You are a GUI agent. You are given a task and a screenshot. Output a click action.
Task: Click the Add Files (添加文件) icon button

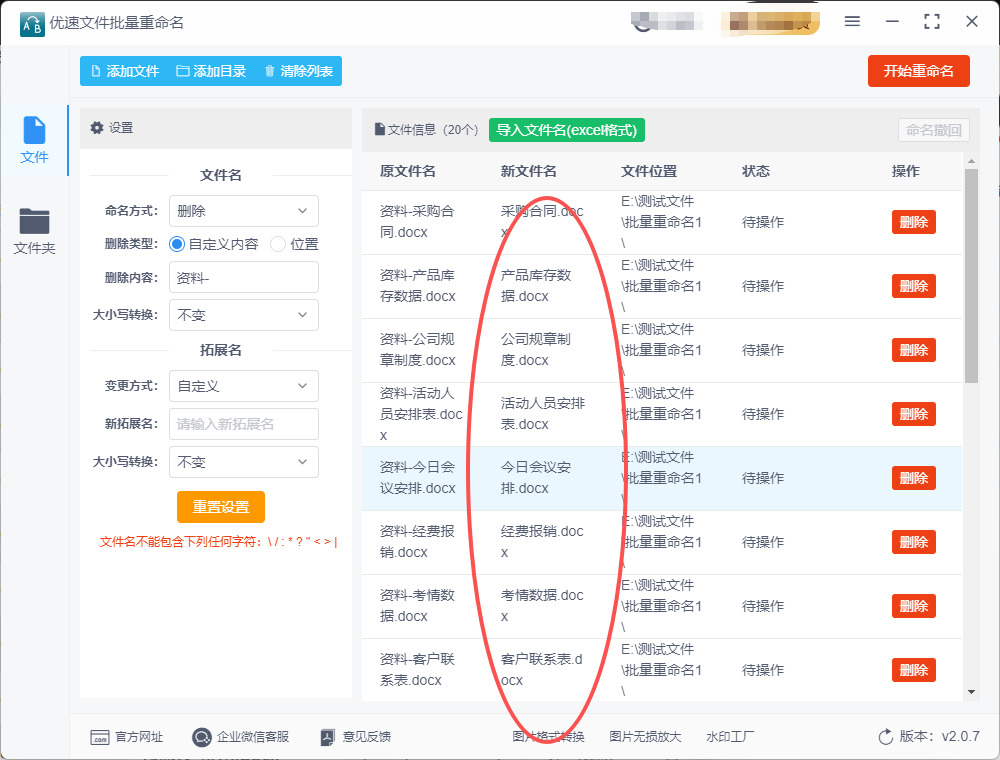96,71
